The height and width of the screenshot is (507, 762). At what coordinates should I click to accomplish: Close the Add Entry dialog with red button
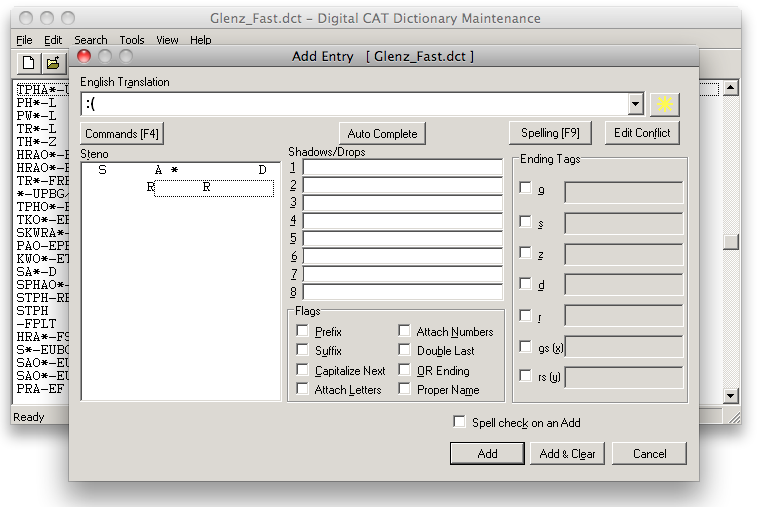(x=84, y=56)
